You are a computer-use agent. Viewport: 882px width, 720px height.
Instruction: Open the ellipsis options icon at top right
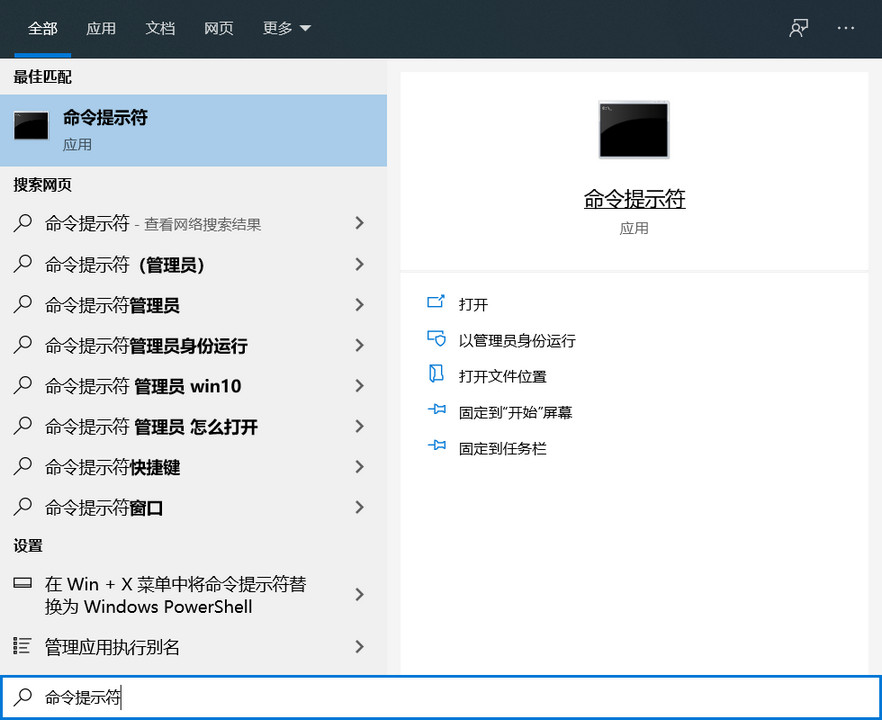click(845, 28)
